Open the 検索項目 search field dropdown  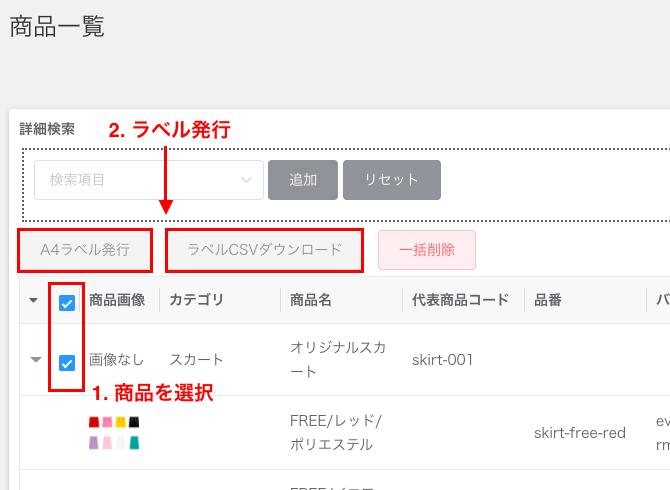click(149, 180)
